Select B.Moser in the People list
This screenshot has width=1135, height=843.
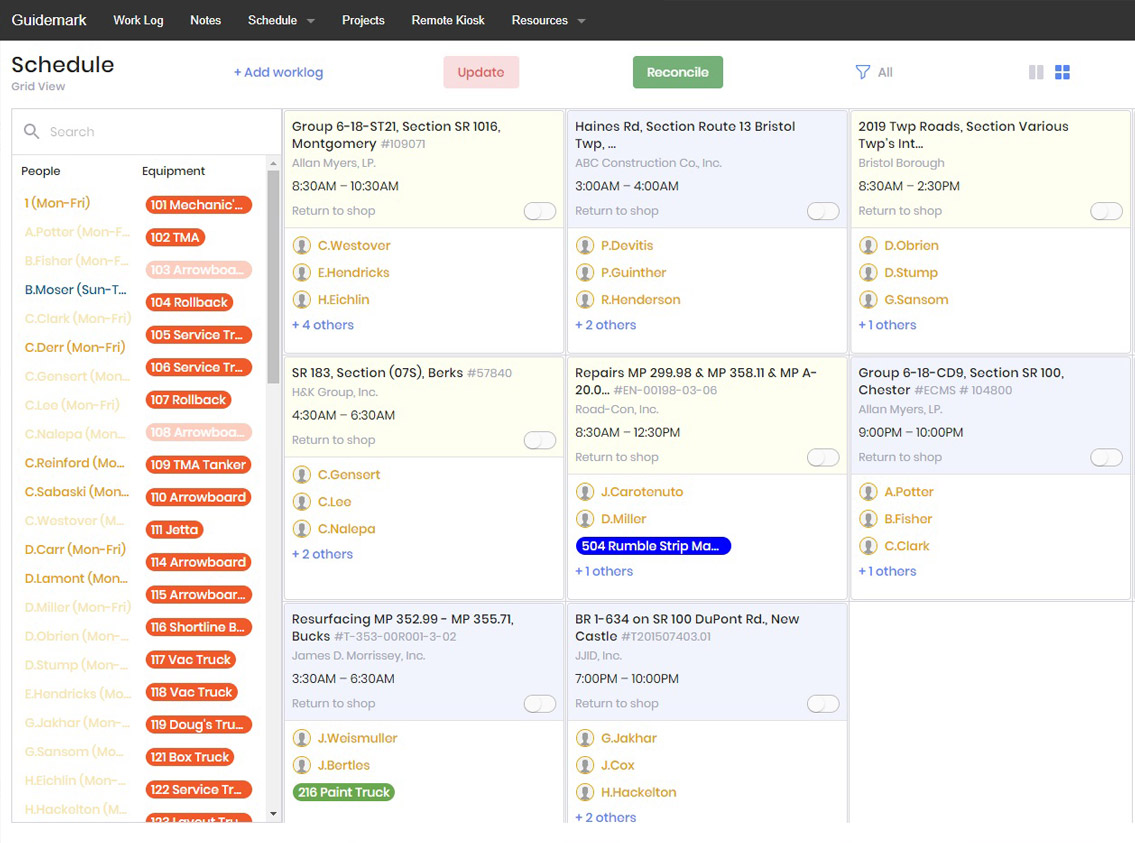click(75, 289)
